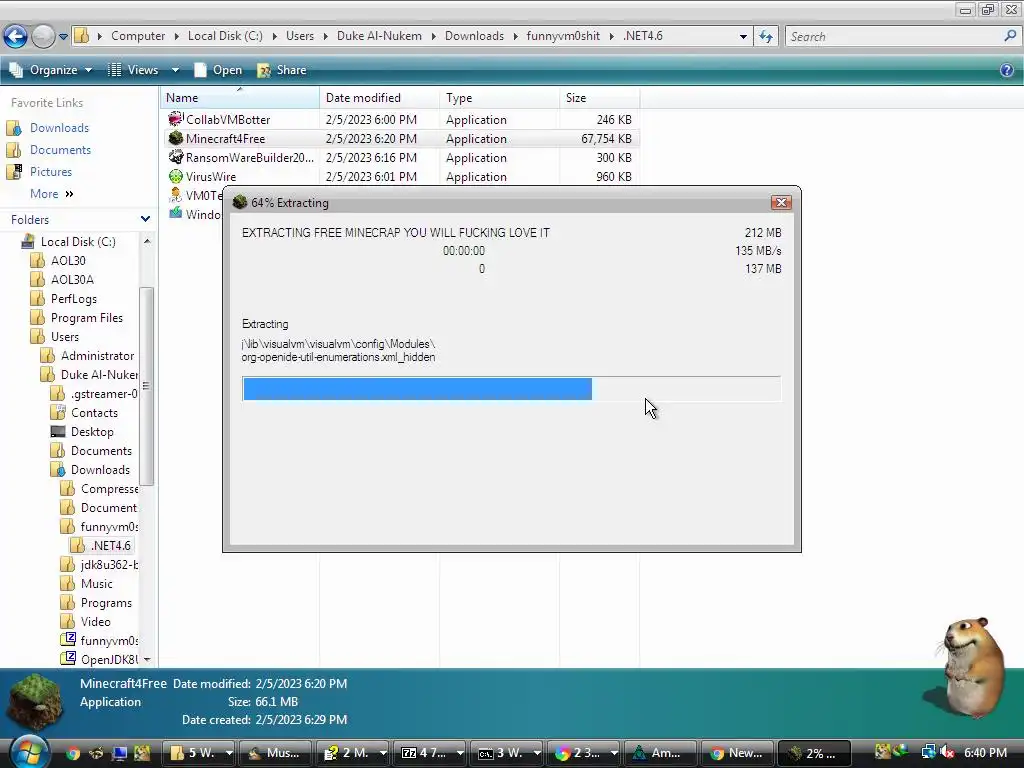Viewport: 1024px width, 768px height.
Task: Click the magnifier search icon
Action: tap(1010, 36)
